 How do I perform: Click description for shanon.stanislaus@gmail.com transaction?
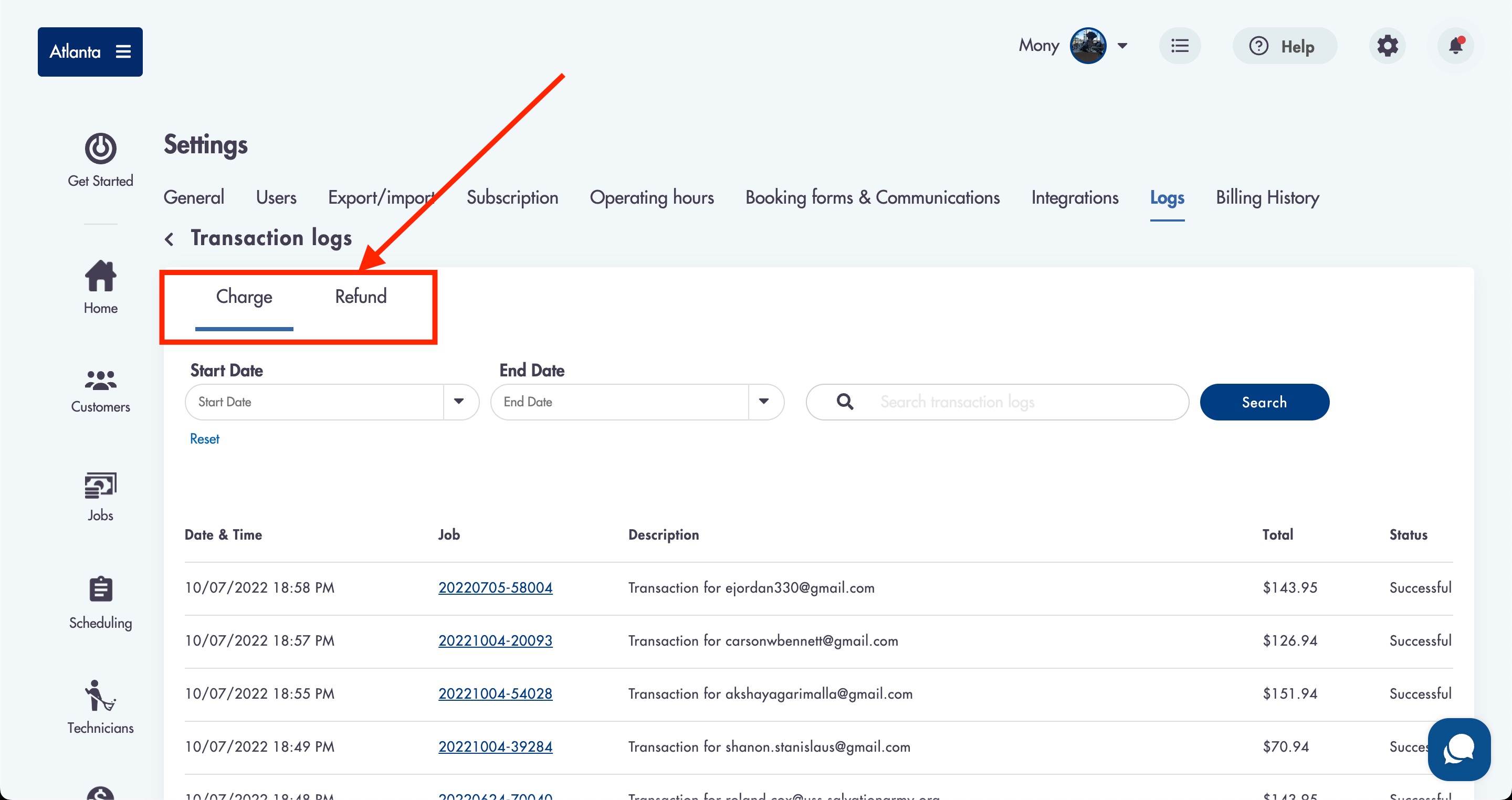tap(769, 746)
